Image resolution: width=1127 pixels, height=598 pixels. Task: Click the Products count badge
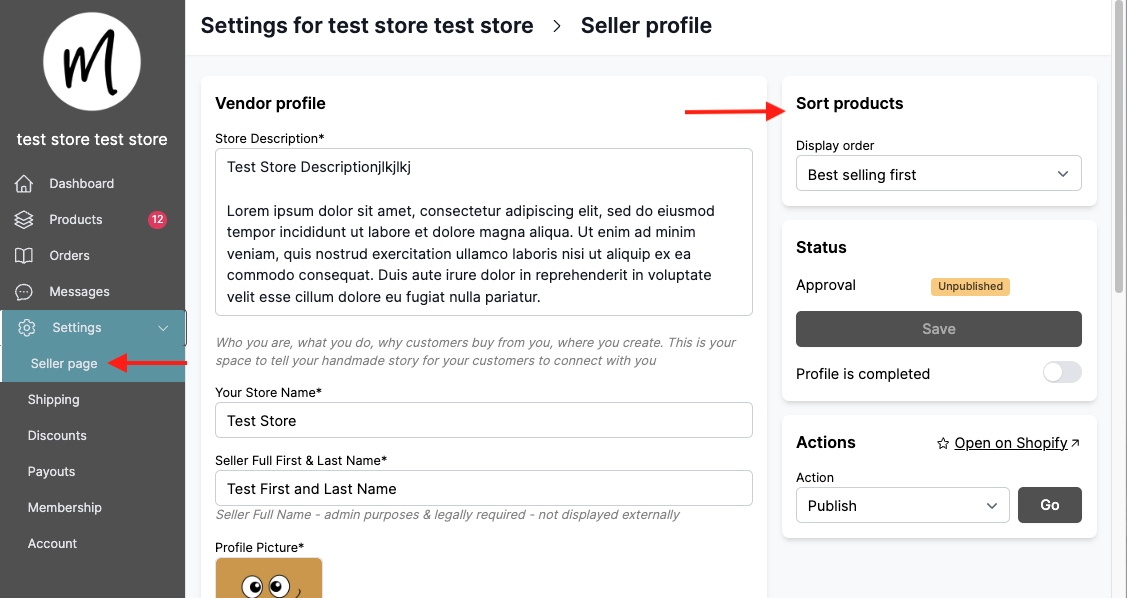point(157,220)
